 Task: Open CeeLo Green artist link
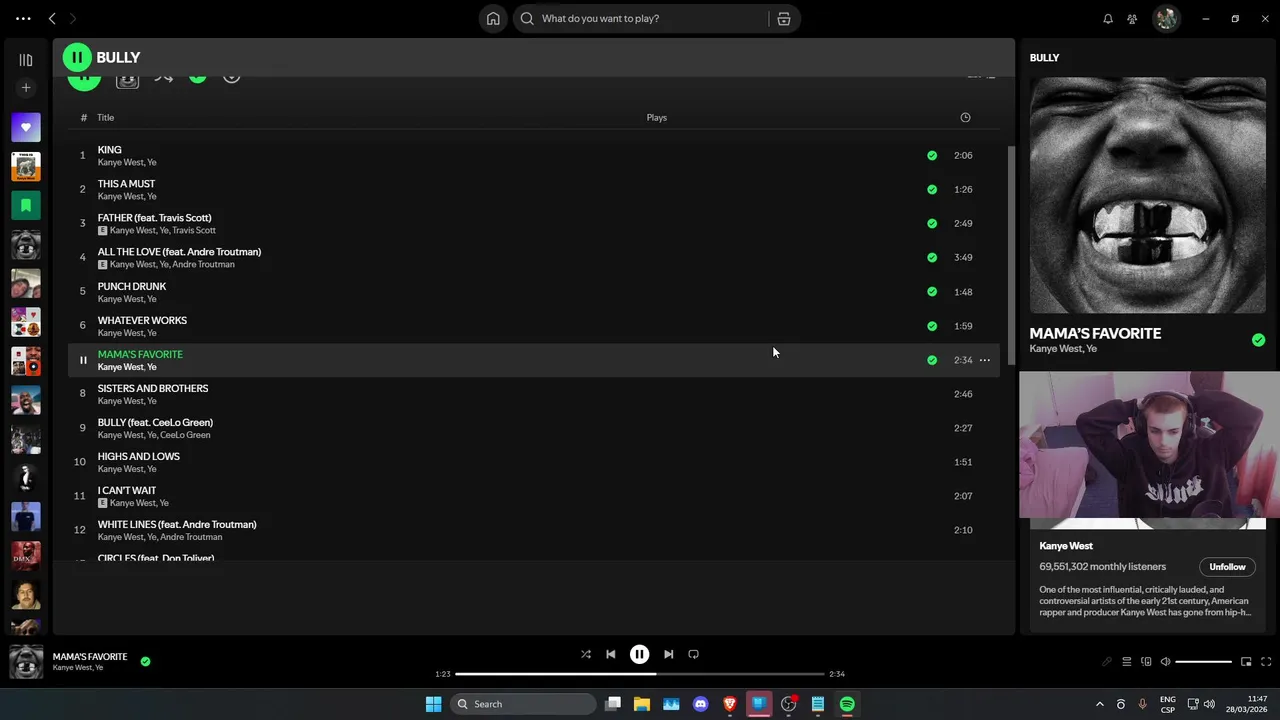coord(185,435)
